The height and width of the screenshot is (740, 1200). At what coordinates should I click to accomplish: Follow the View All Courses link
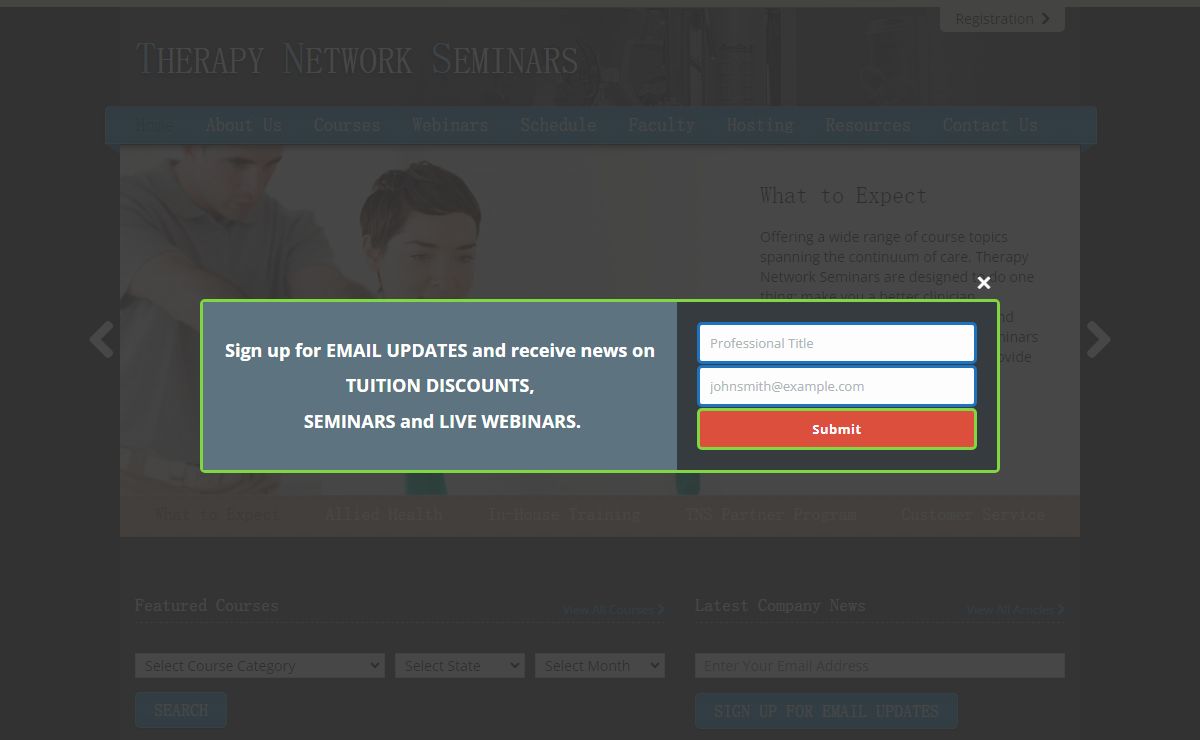point(613,610)
